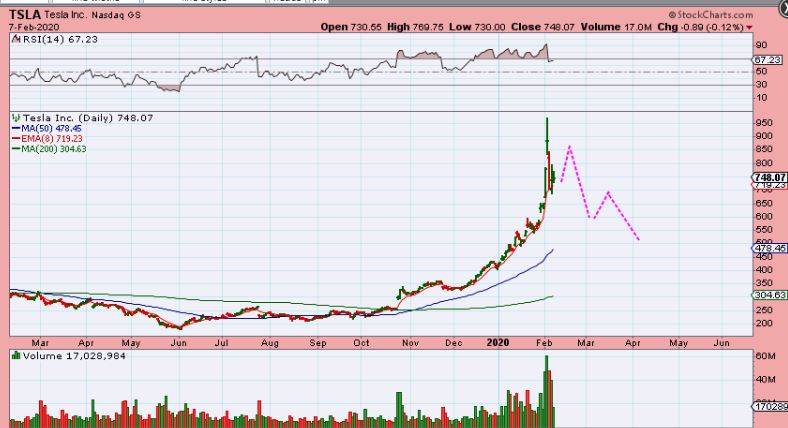This screenshot has height=428, width=788.
Task: Click the 650 price axis label
Action: (764, 203)
